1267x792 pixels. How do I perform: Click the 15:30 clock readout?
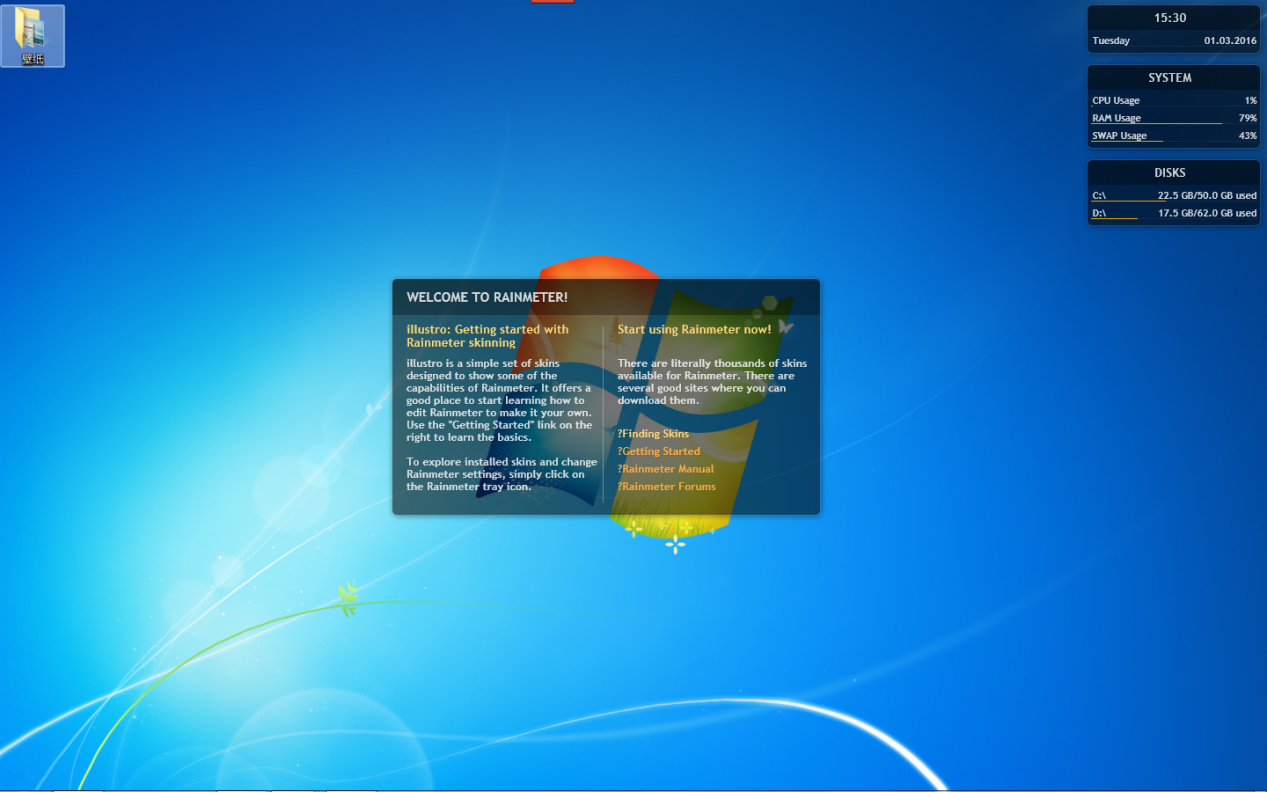(x=1170, y=18)
